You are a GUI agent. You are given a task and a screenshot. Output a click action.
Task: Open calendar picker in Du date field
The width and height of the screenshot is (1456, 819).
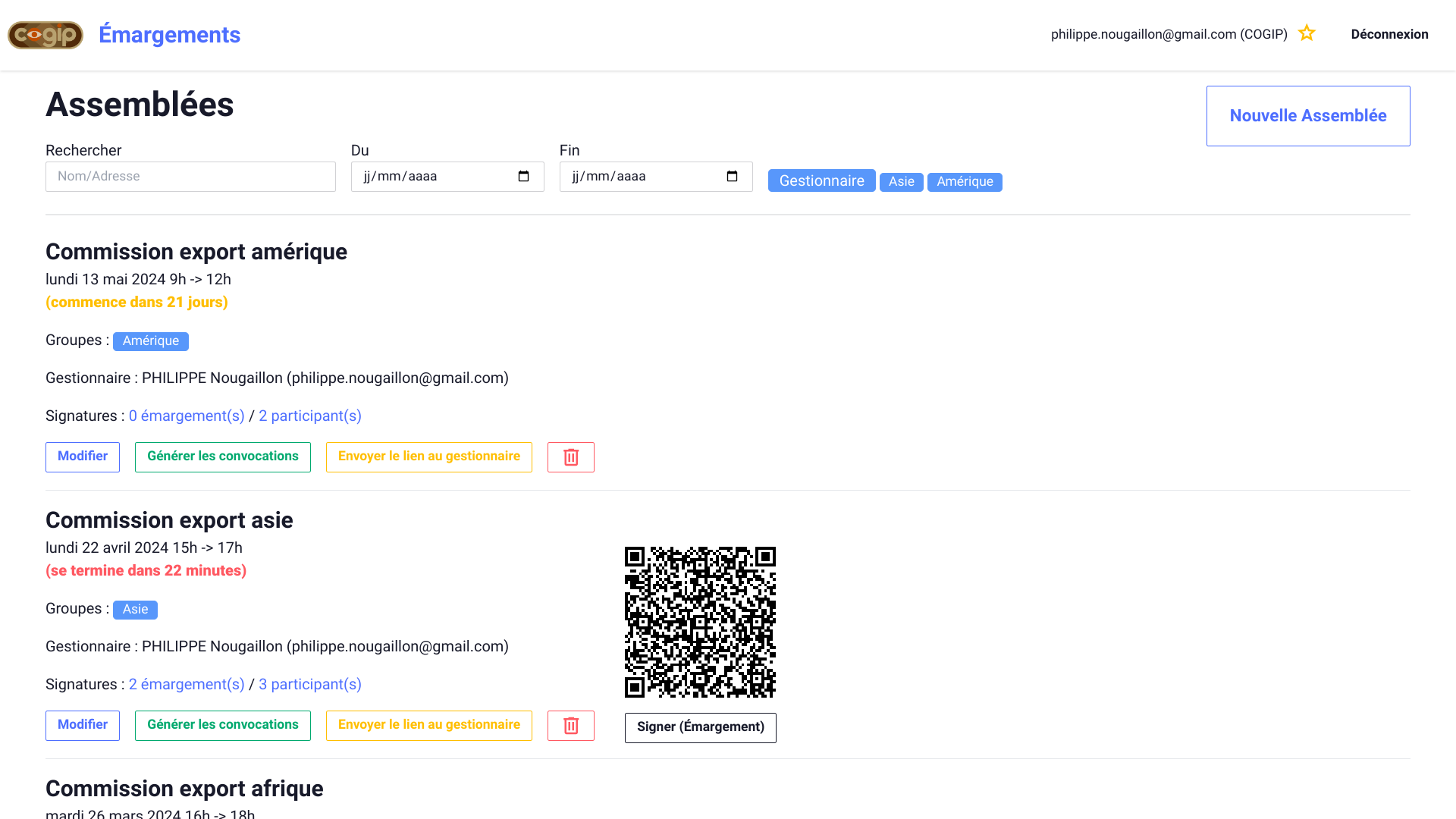point(523,177)
